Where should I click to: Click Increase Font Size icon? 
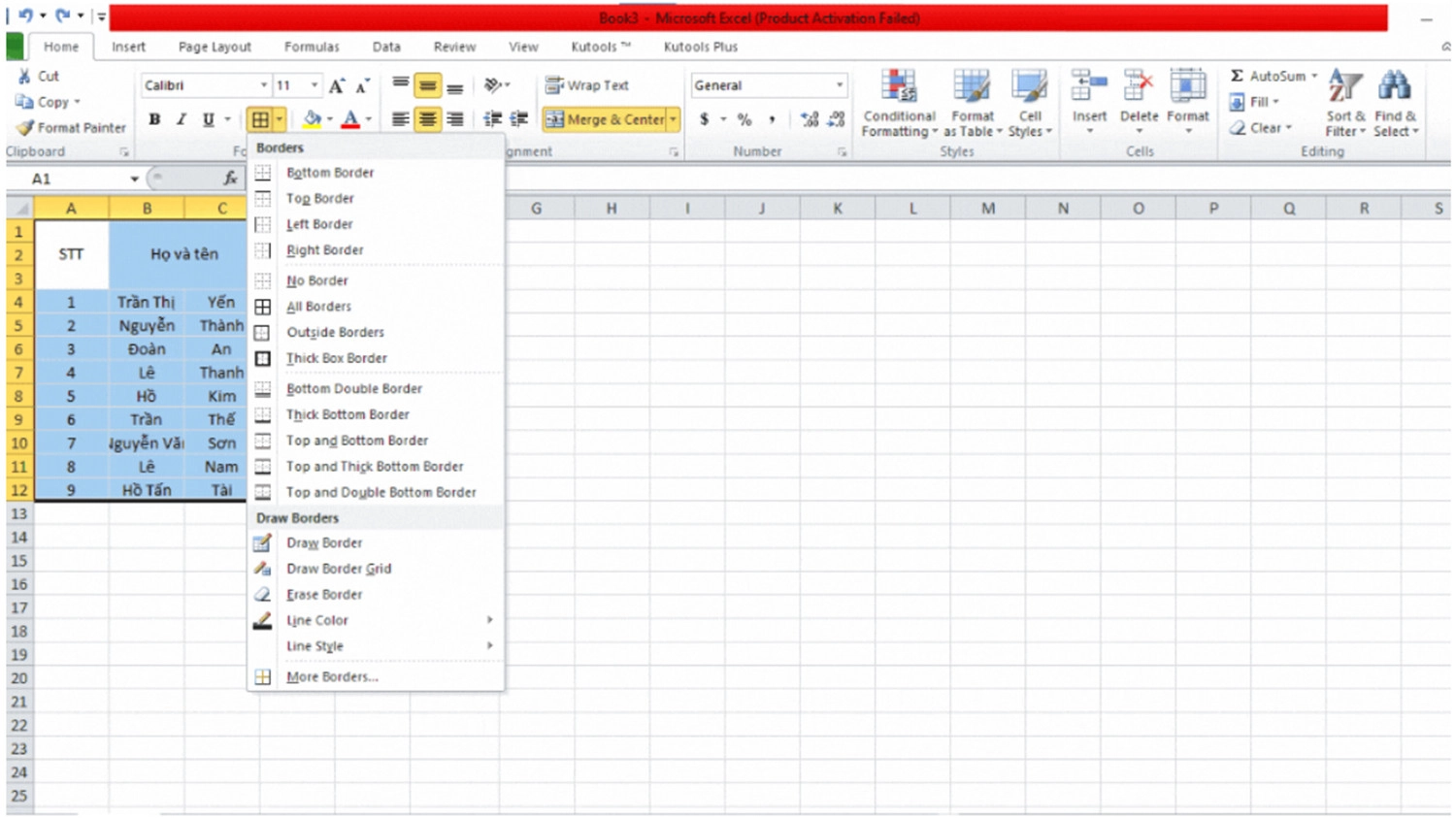(x=336, y=85)
